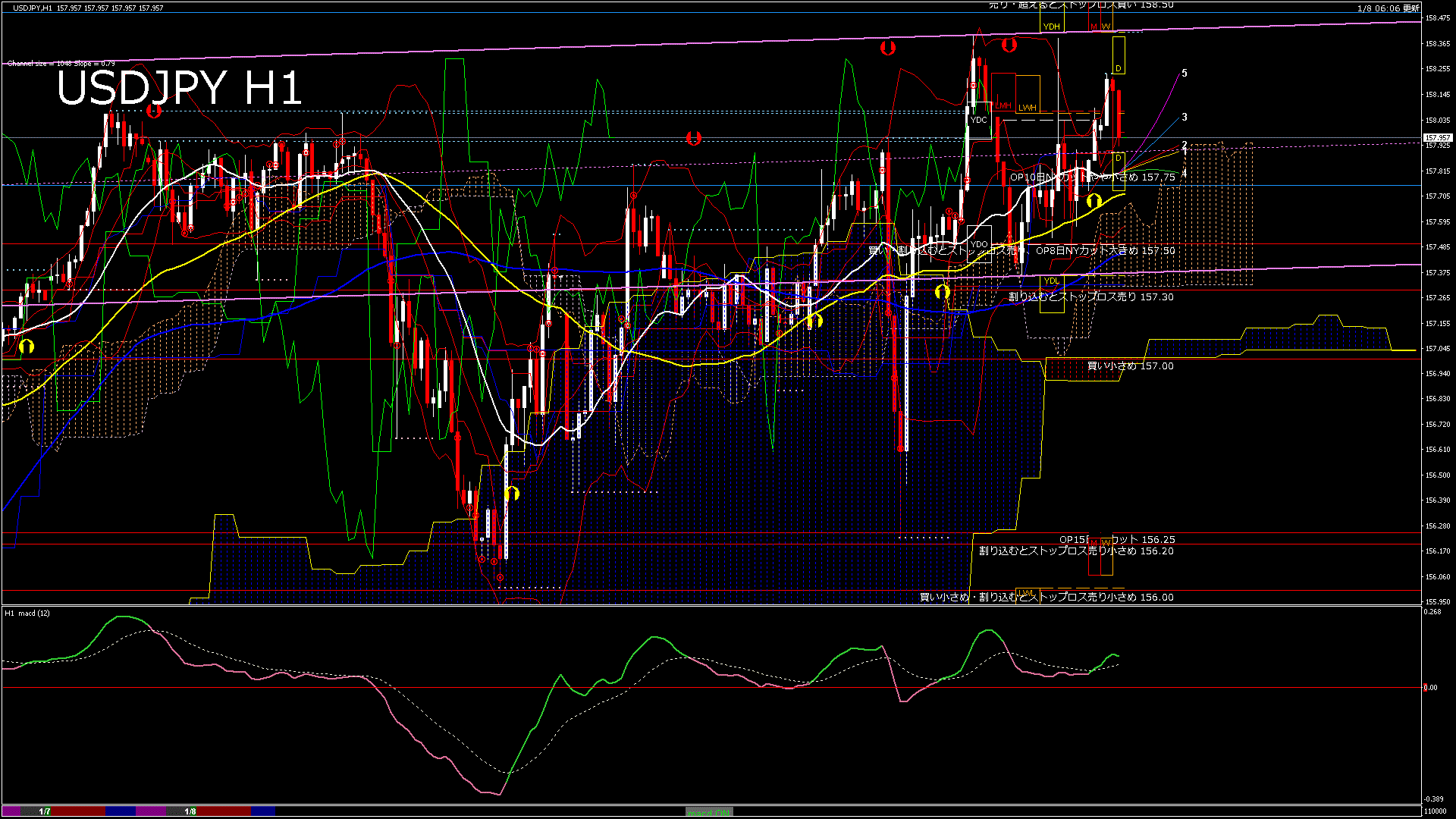Click the LMH red level label
Screen dimensions: 1456x819
click(1003, 105)
